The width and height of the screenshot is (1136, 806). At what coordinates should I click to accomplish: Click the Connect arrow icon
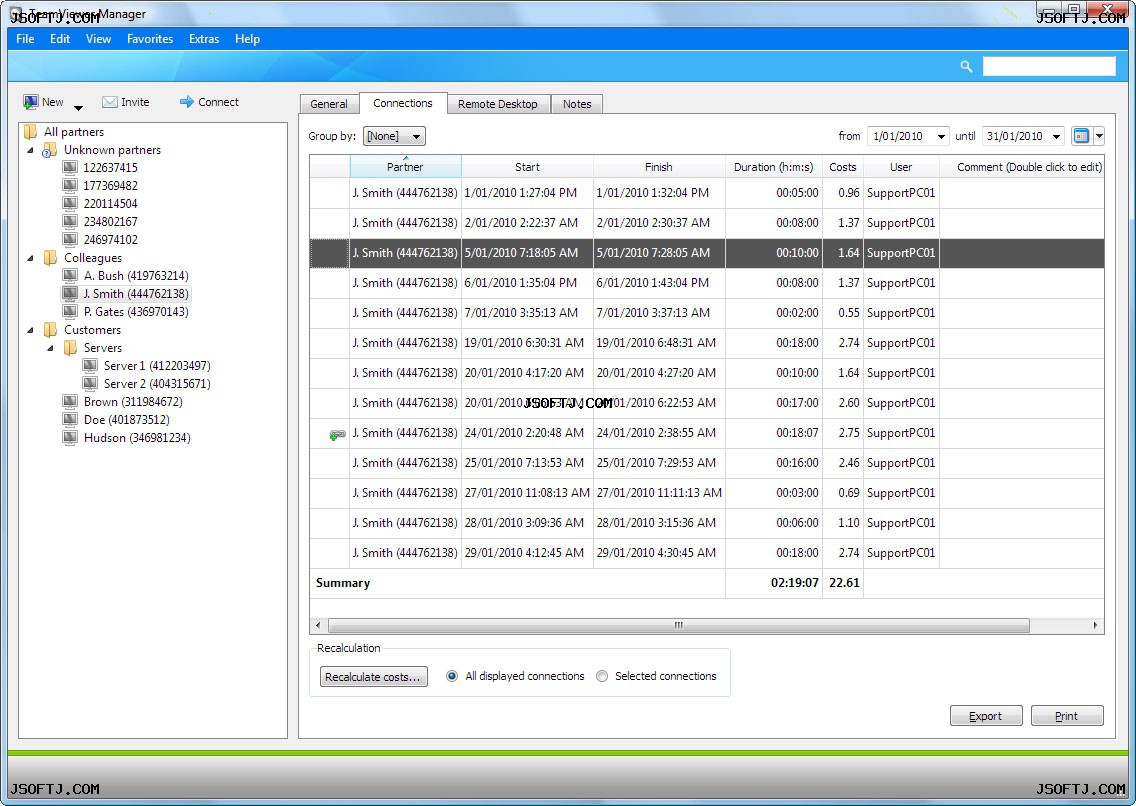point(187,102)
